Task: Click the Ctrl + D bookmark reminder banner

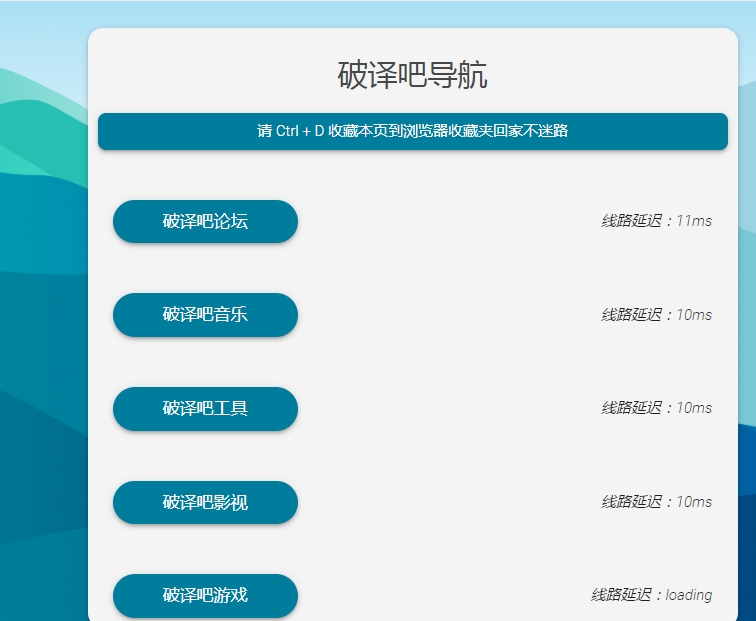Action: 412,131
